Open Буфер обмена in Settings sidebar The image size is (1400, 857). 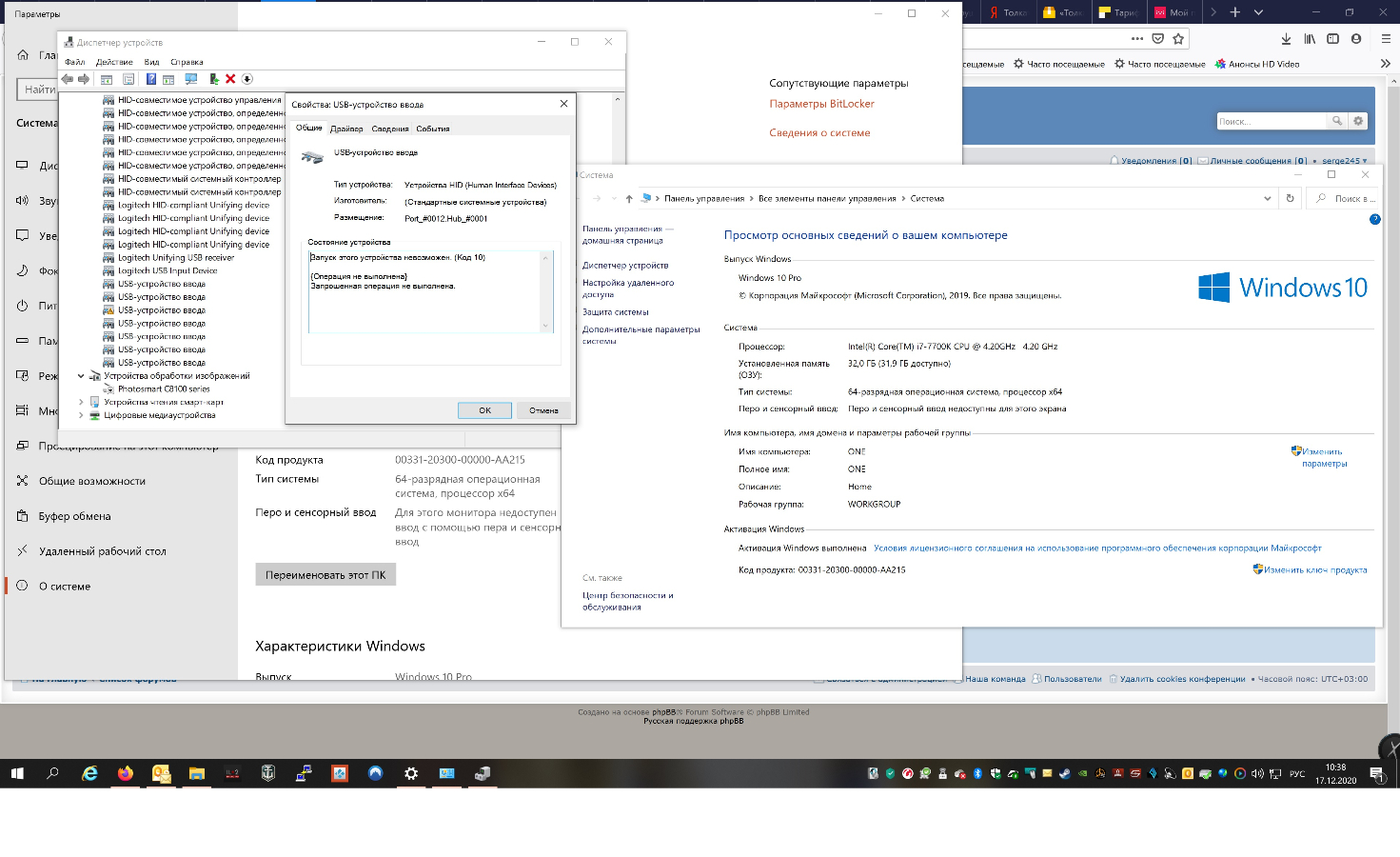75,516
